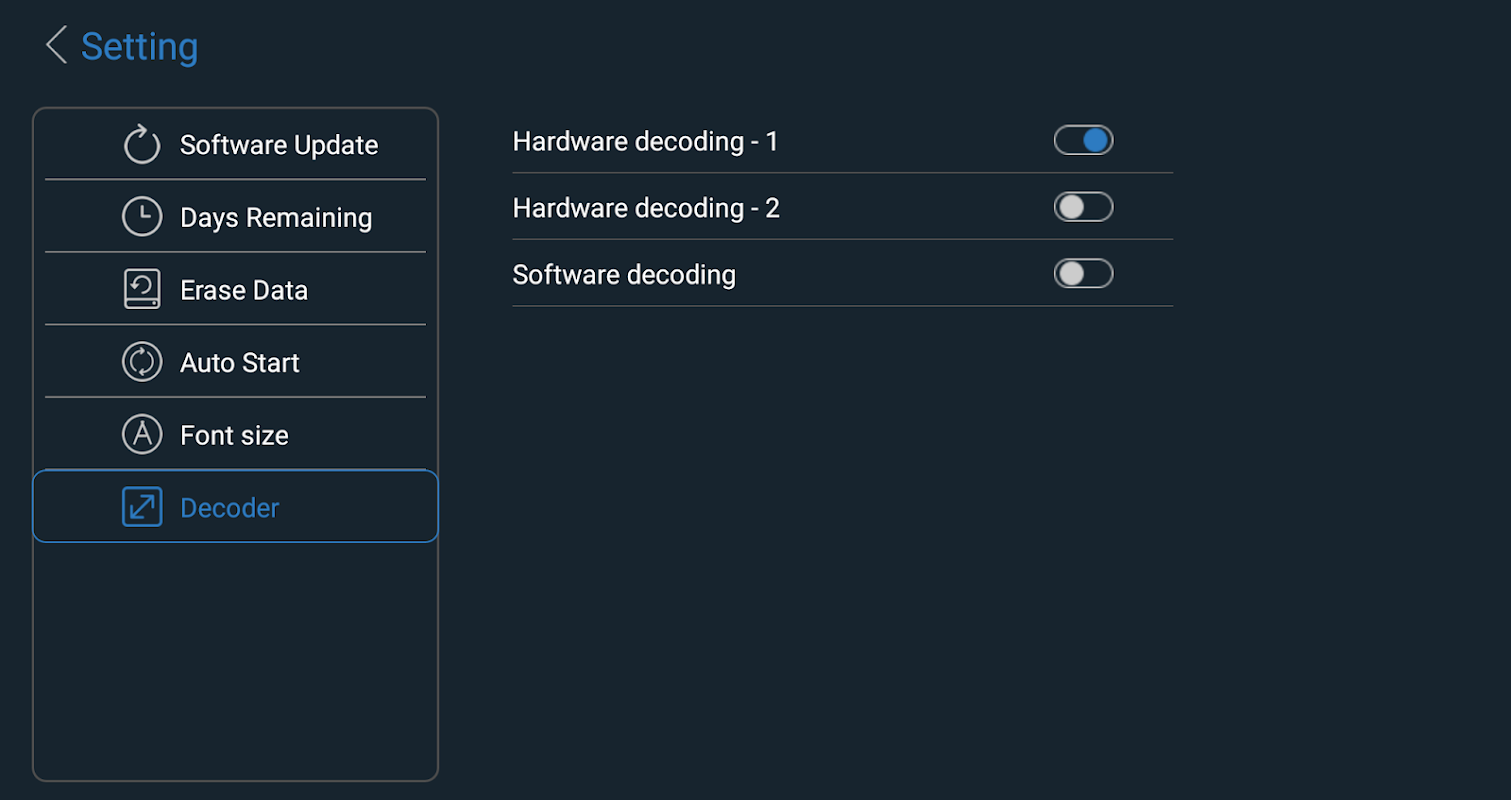The width and height of the screenshot is (1511, 800).
Task: Click the Software Update refresh icon
Action: (x=142, y=144)
